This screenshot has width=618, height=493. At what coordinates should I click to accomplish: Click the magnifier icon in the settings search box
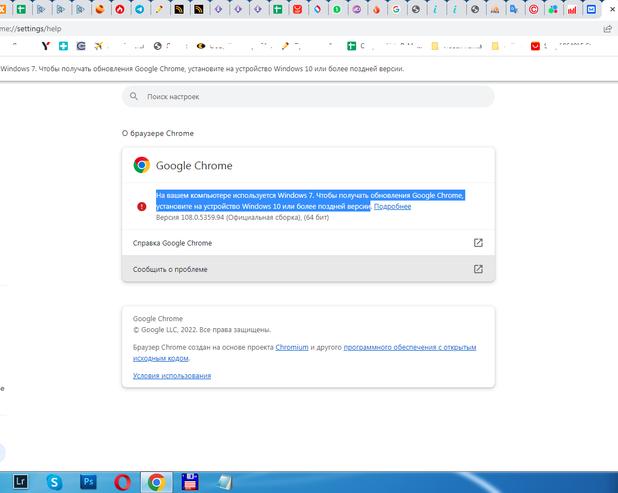[x=134, y=96]
